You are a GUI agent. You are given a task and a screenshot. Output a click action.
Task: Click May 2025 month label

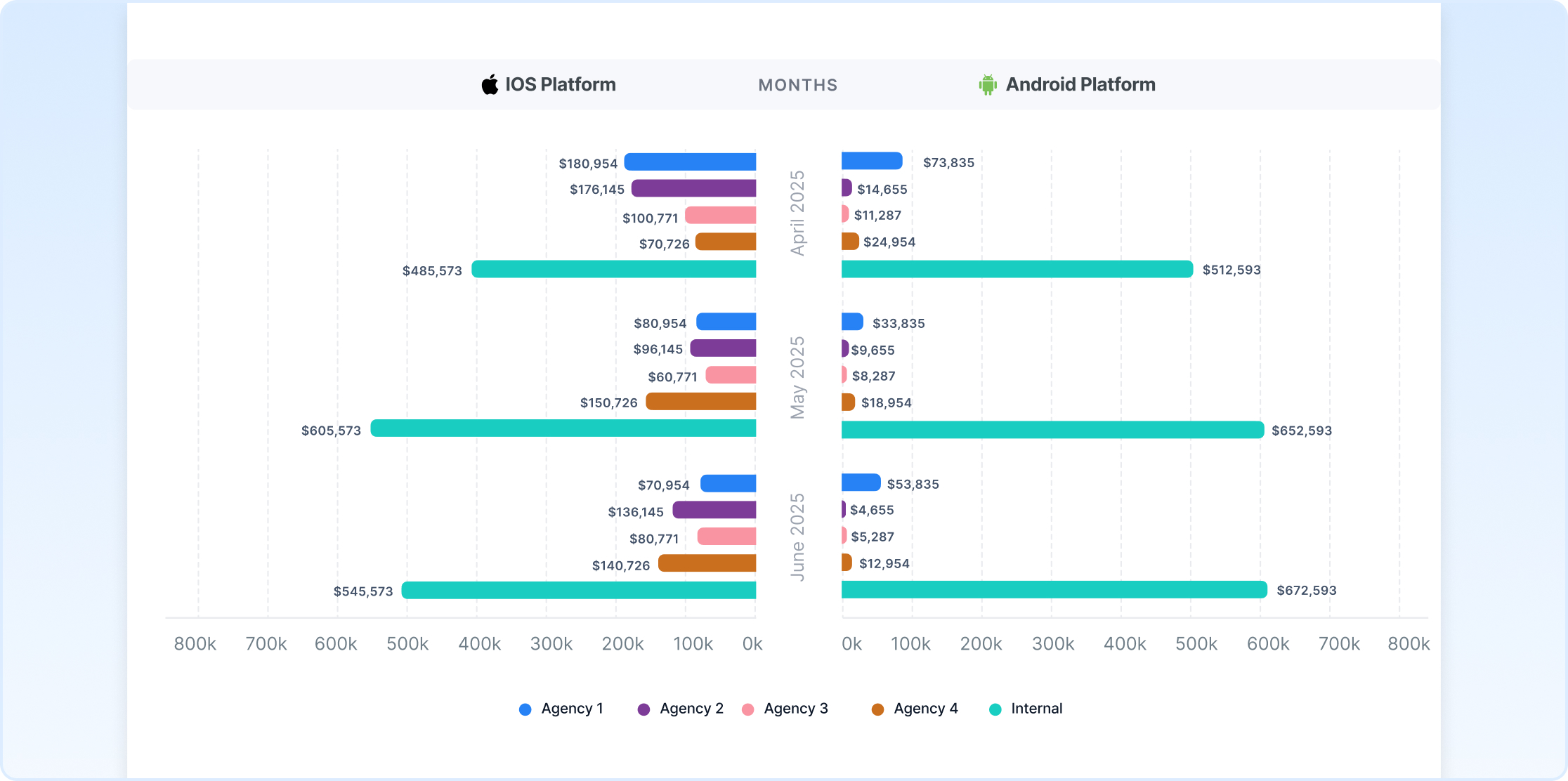(797, 377)
